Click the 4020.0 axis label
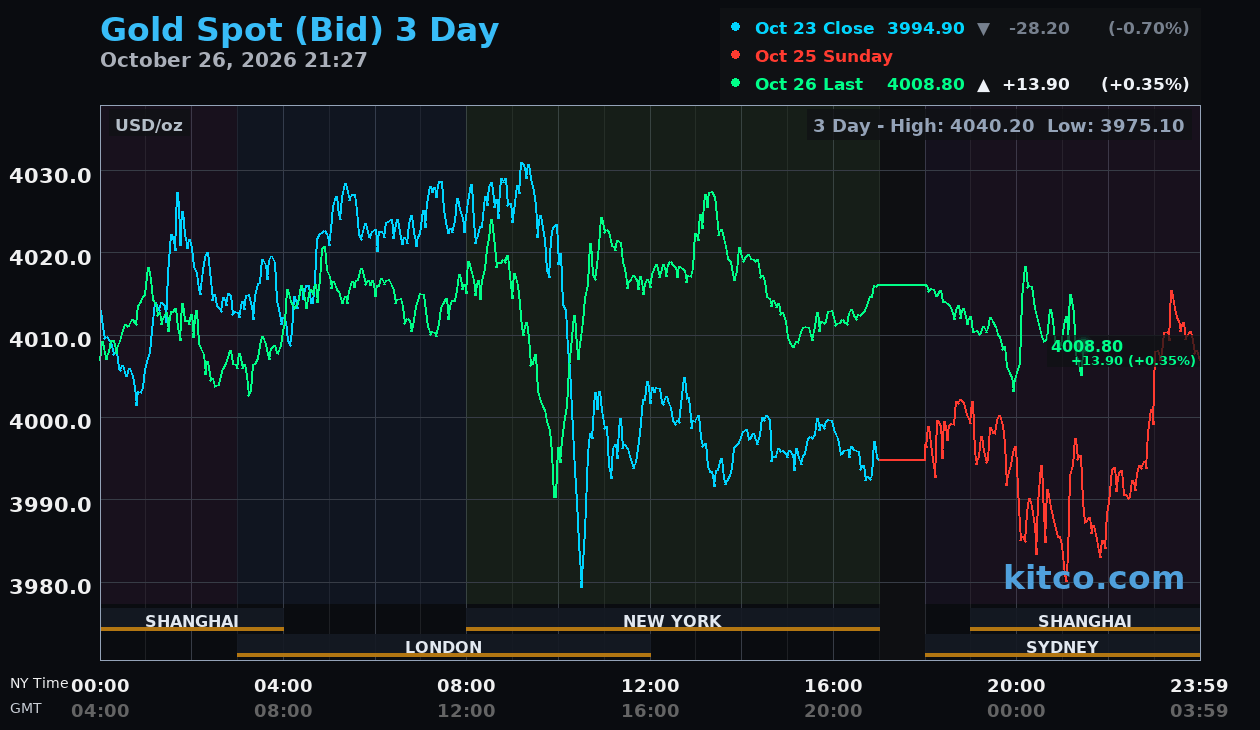 tap(50, 257)
